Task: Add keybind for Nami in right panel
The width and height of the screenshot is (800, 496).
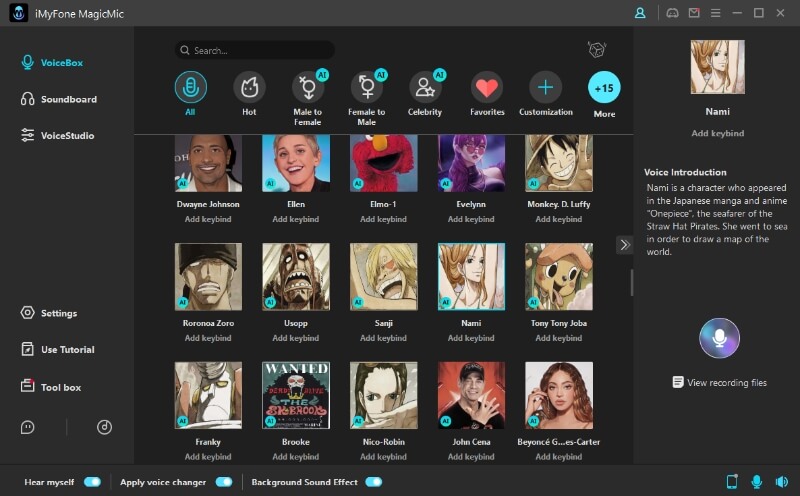Action: [717, 133]
